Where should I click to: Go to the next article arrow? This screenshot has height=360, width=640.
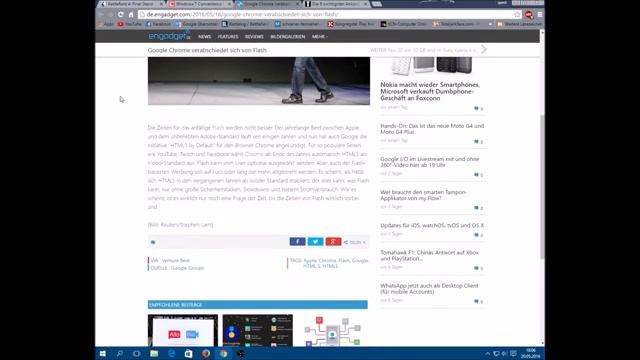484,50
